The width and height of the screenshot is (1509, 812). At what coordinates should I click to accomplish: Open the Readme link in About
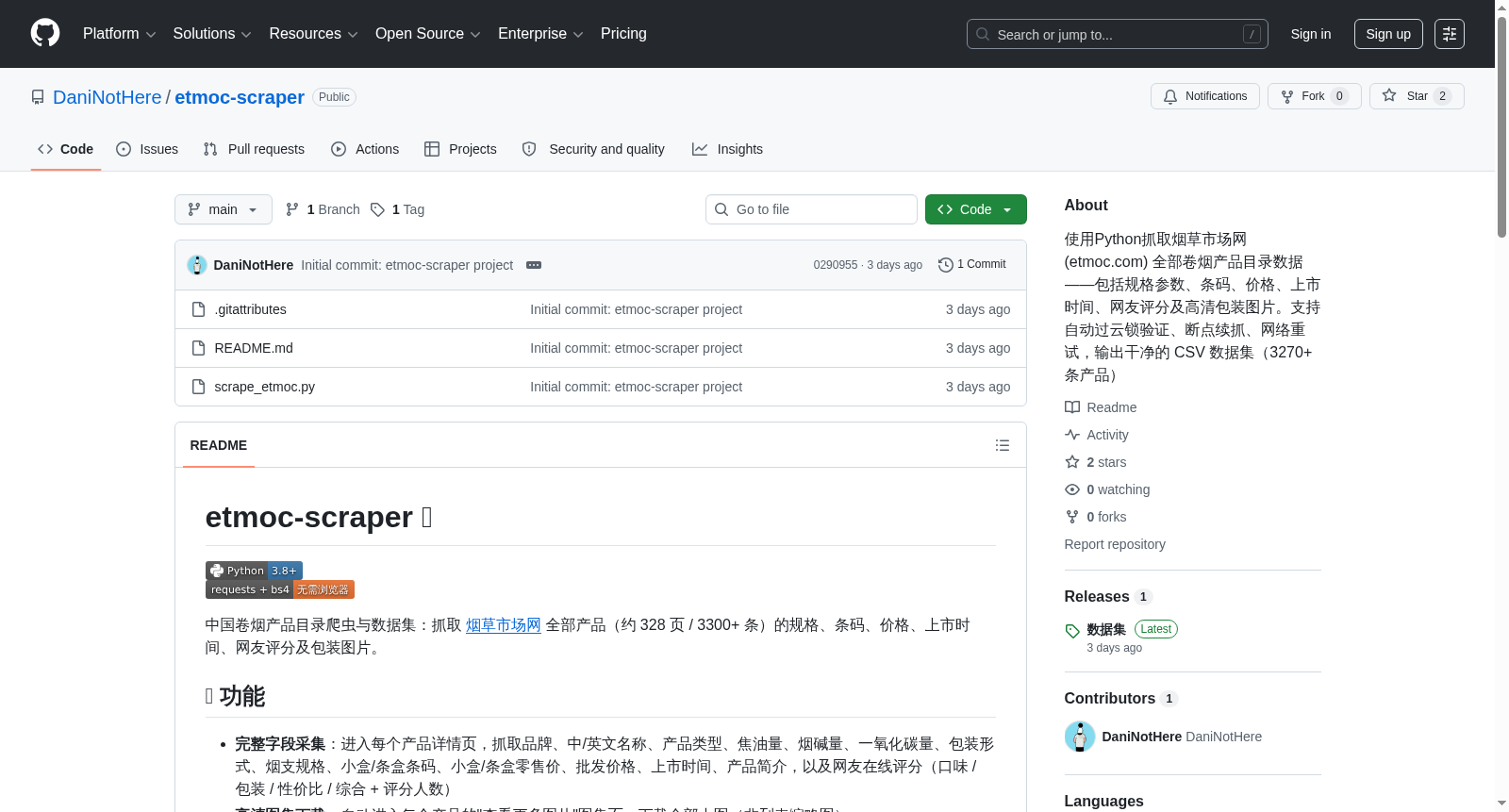click(x=1101, y=407)
